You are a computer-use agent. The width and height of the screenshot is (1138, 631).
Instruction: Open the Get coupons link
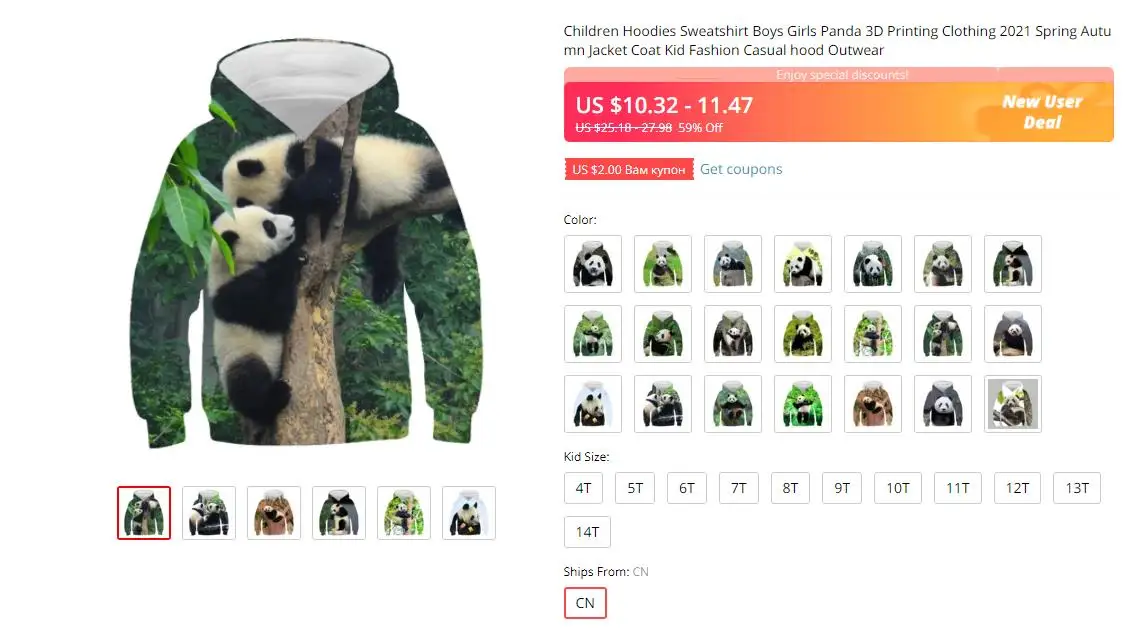point(741,169)
